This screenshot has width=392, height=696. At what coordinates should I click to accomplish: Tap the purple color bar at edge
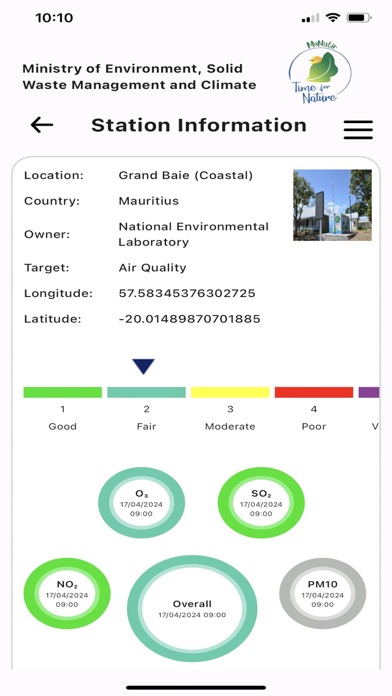click(369, 392)
